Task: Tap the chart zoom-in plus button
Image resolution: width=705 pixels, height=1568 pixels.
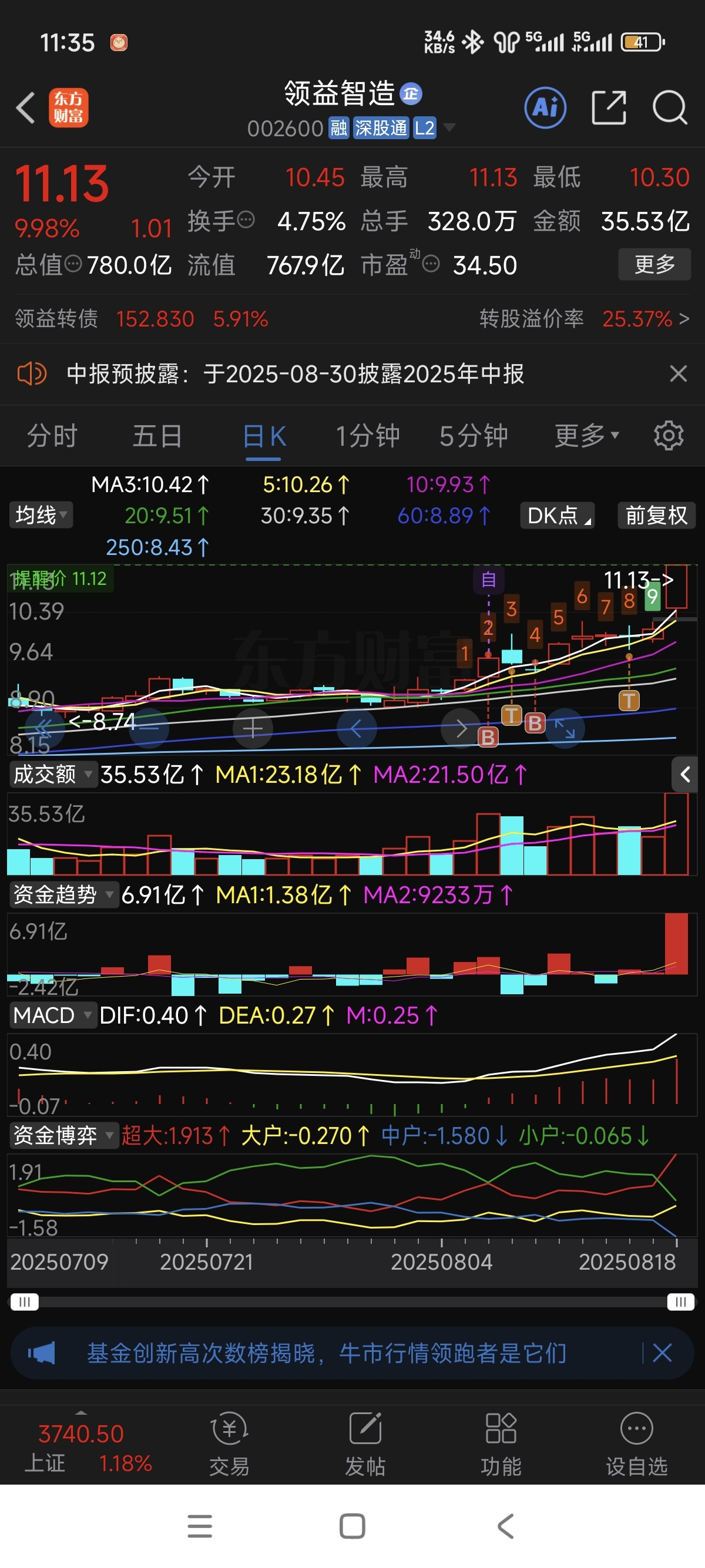Action: pos(253,728)
